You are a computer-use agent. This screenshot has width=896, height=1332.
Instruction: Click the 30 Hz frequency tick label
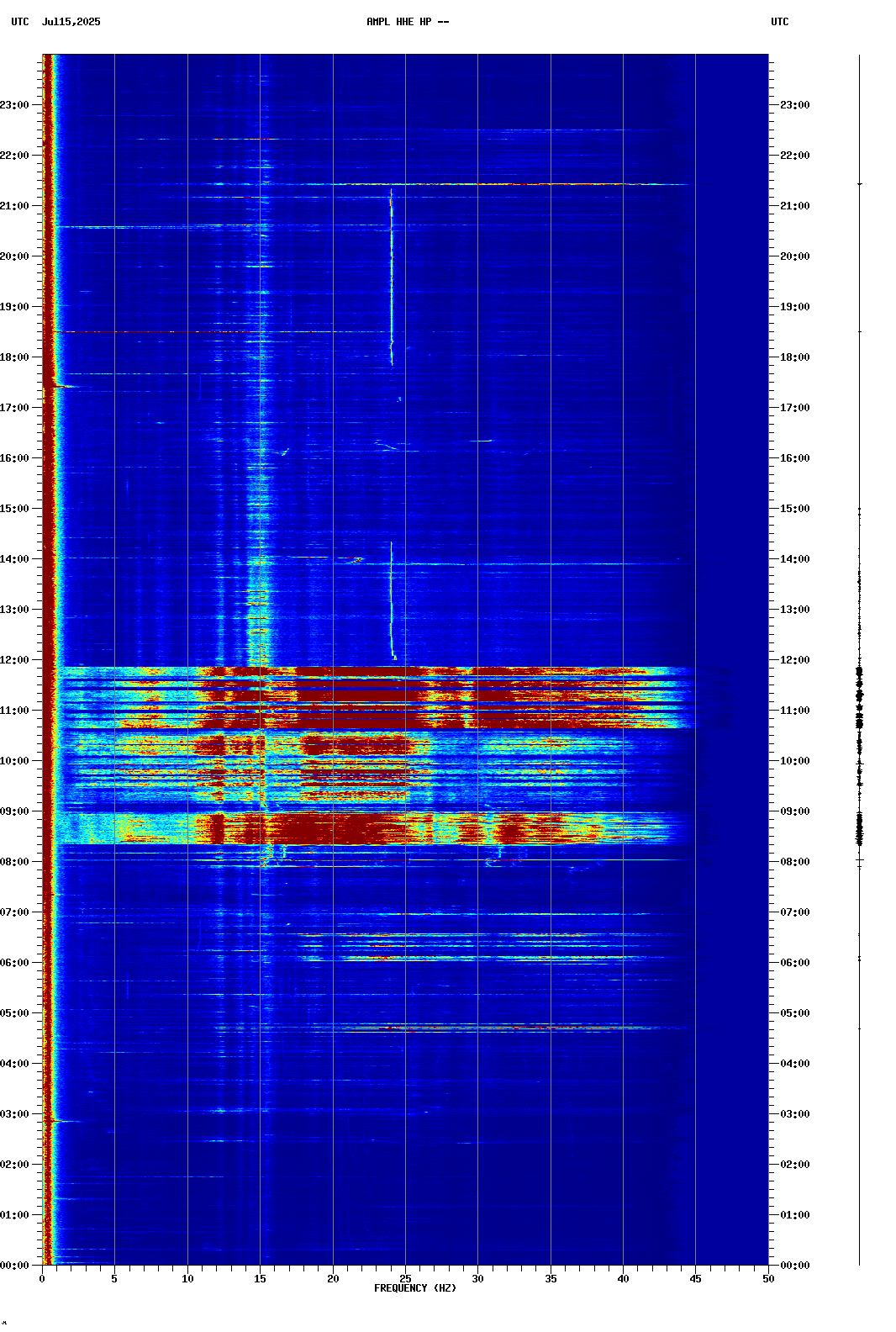[477, 1279]
